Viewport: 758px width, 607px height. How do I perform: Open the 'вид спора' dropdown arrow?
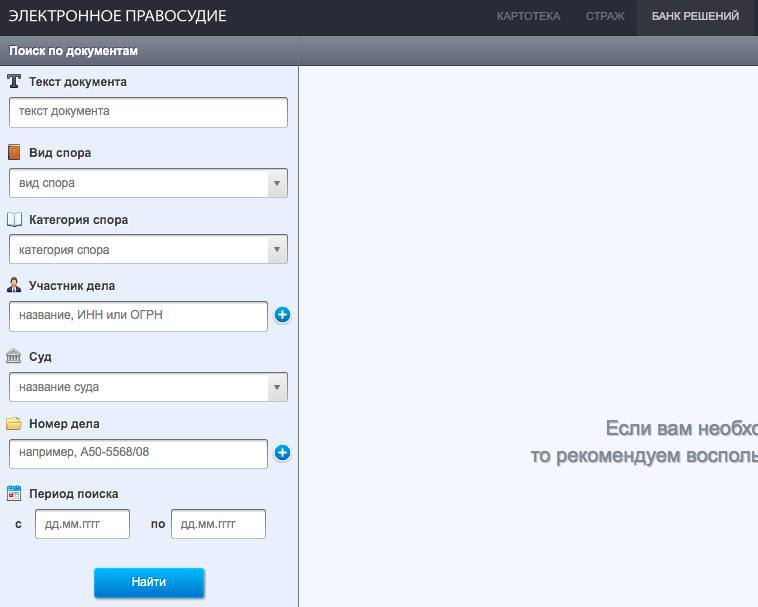[x=277, y=183]
